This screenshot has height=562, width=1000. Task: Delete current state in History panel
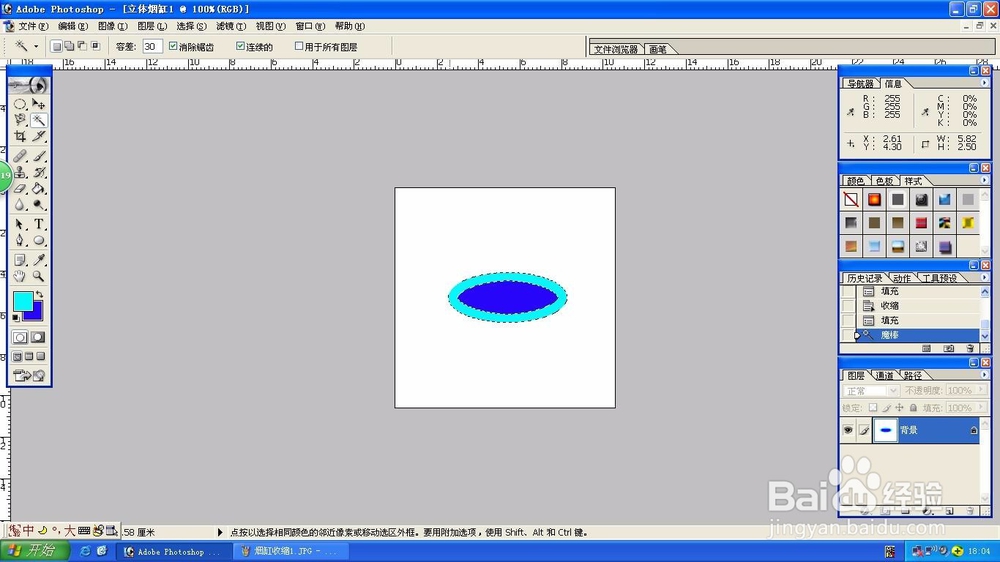970,348
